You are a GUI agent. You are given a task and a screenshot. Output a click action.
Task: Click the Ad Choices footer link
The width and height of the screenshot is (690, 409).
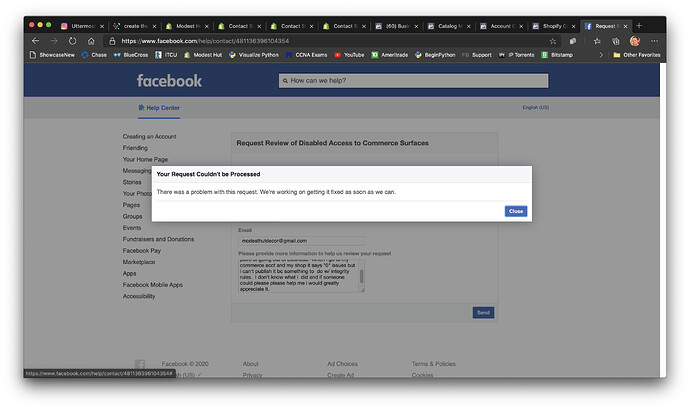click(x=342, y=364)
